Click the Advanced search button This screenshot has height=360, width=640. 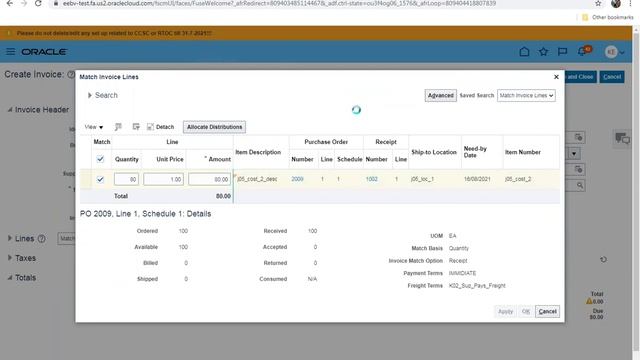click(440, 96)
